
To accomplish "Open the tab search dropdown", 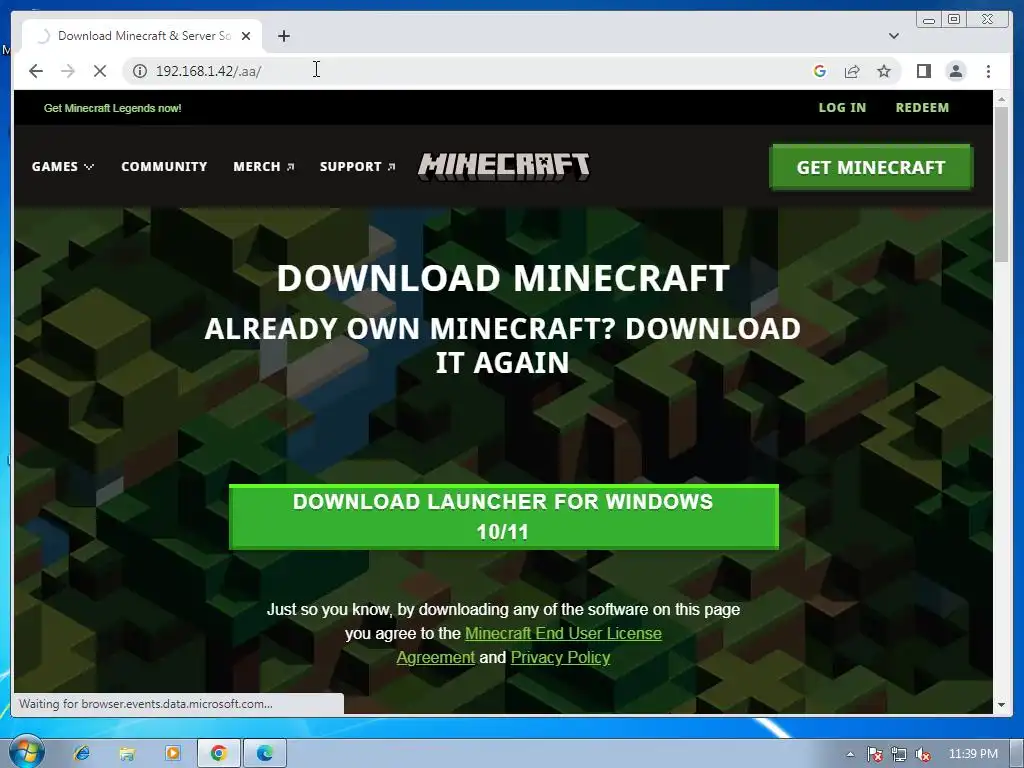I will click(894, 36).
